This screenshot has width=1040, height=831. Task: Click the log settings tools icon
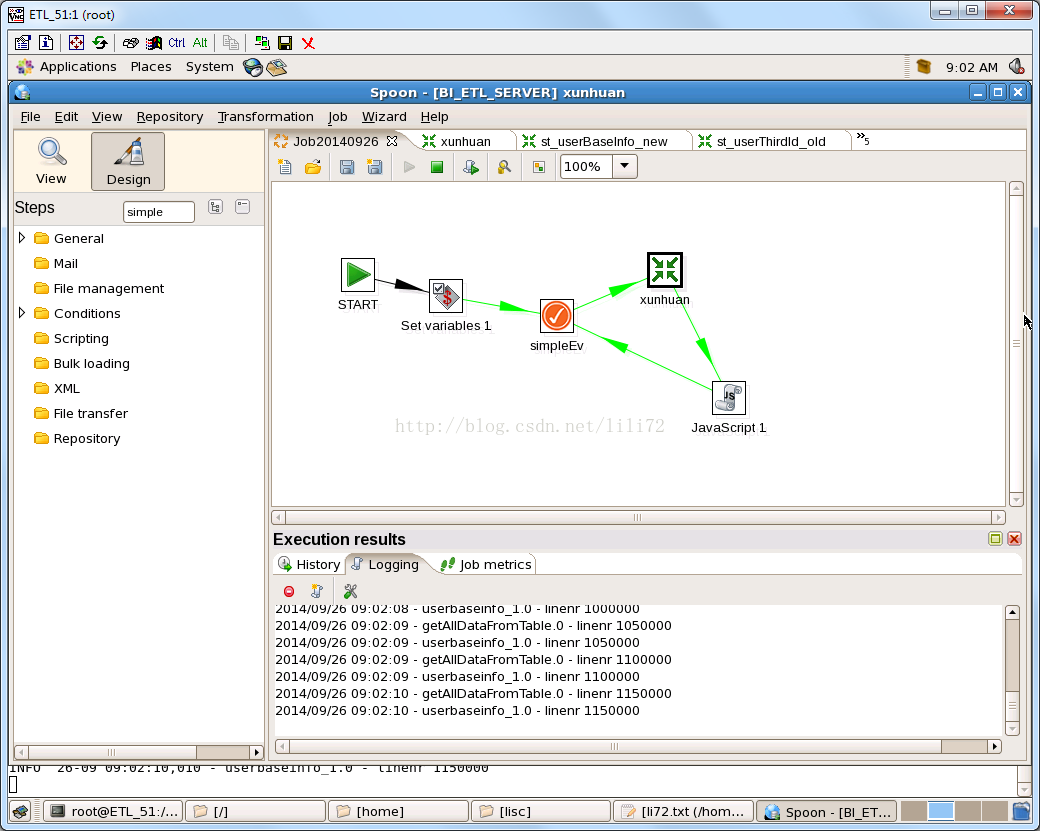350,591
